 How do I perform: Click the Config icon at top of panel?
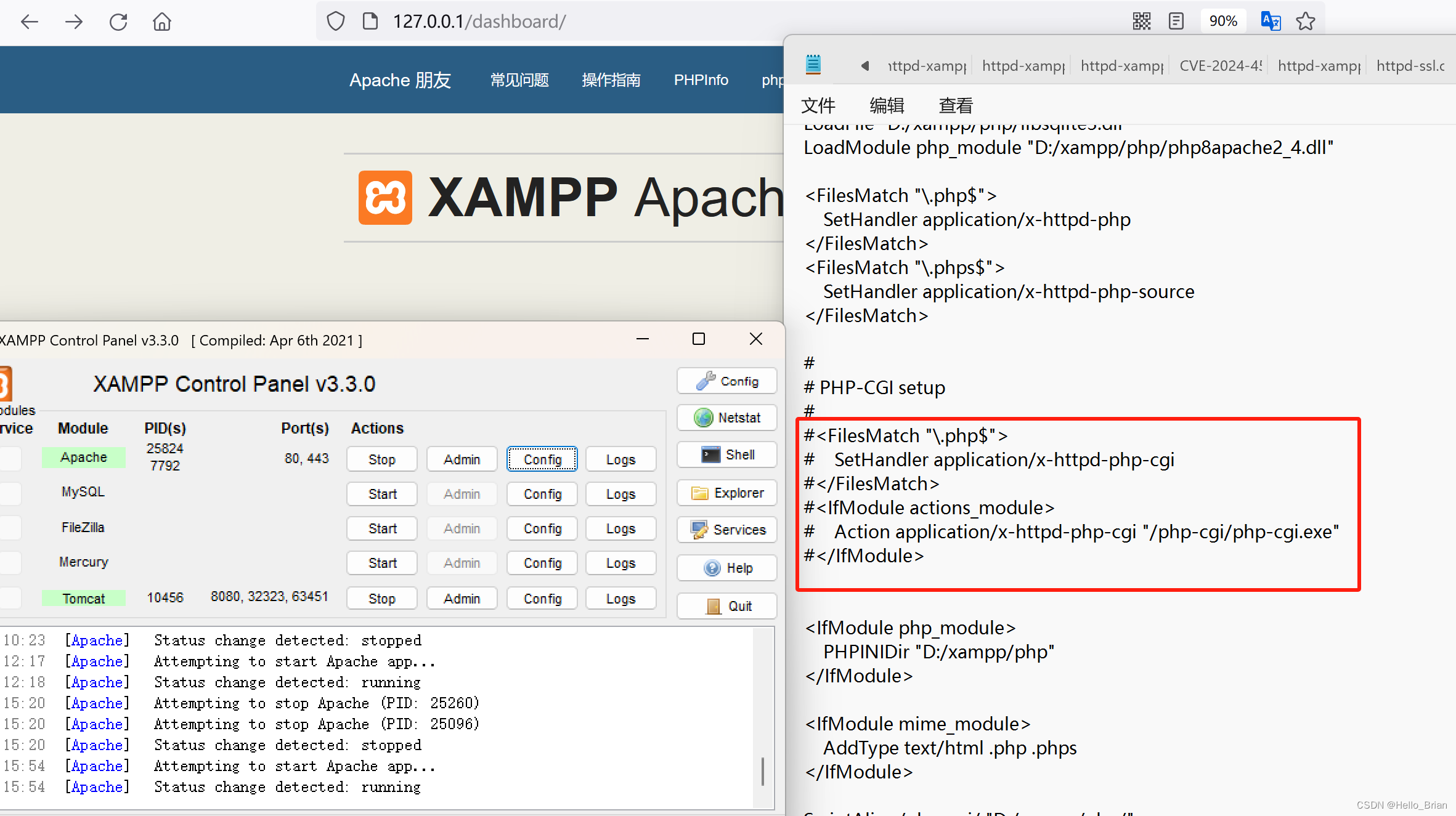pyautogui.click(x=727, y=382)
